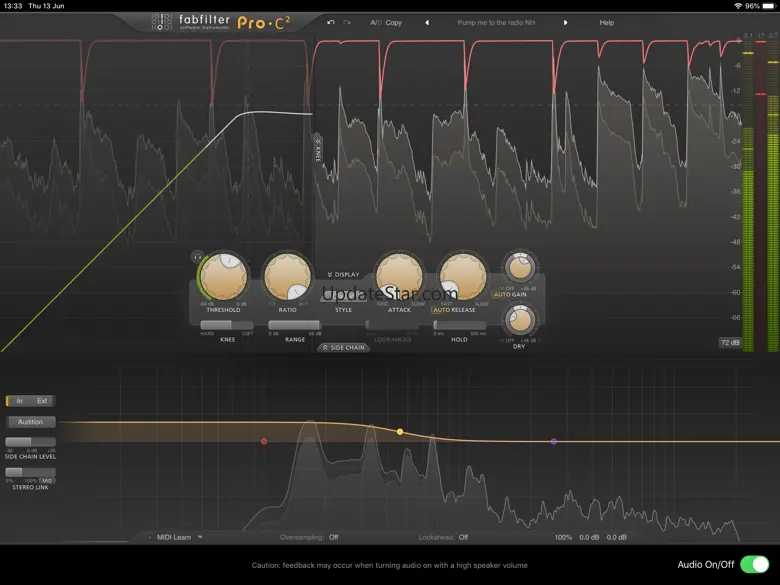Click the small dot left of MIDI Learn
The width and height of the screenshot is (780, 585).
[150, 537]
